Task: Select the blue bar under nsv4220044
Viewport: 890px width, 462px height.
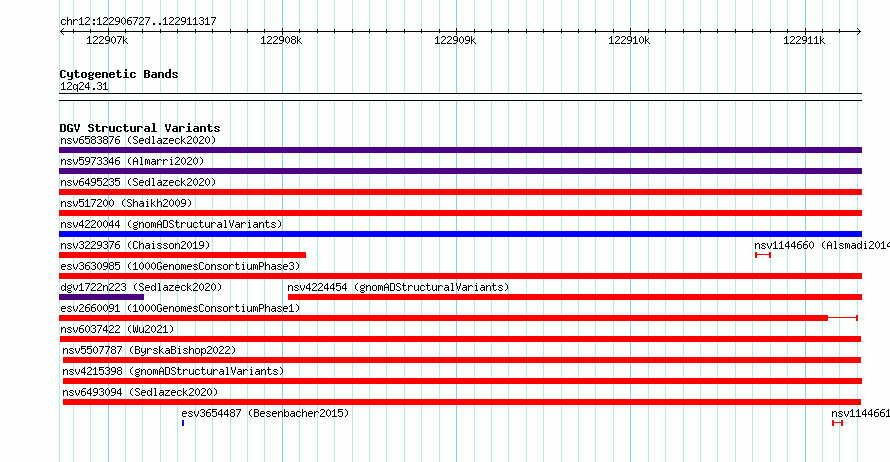Action: coord(460,234)
